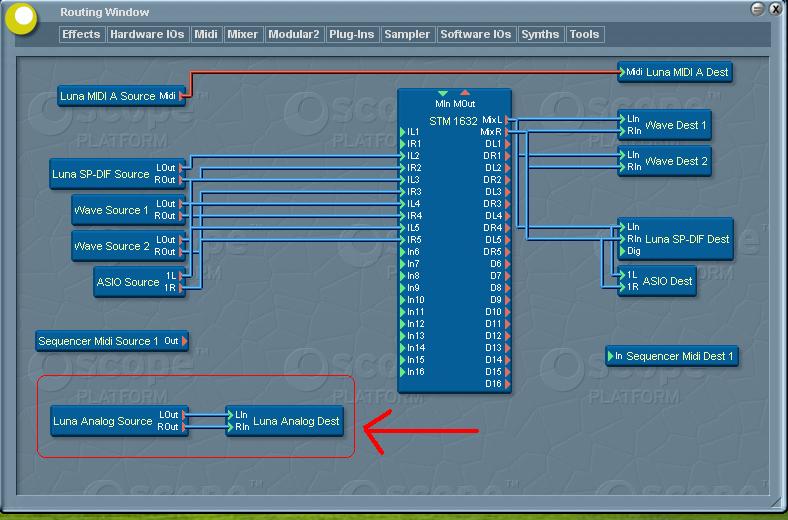Click the In10 input on STM 1632
788x520 pixels.
coord(403,300)
